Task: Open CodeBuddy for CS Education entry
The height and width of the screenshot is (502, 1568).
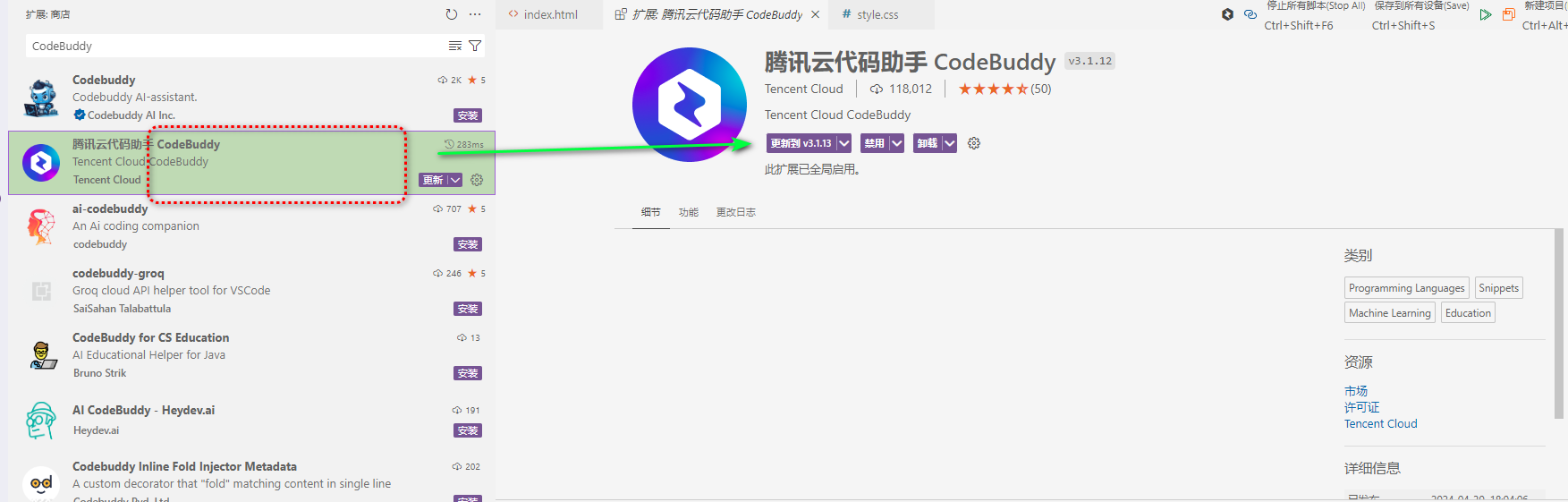Action: click(x=251, y=355)
